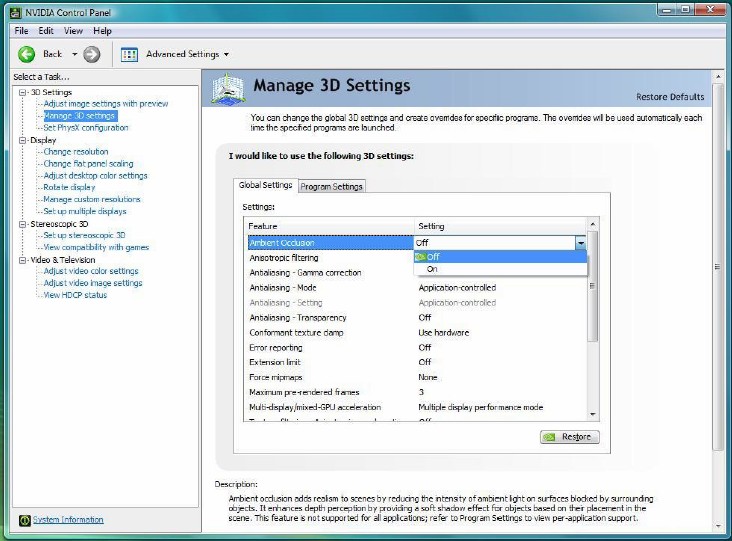Click the Feature column header
Viewport: 732px width, 541px height.
point(330,226)
